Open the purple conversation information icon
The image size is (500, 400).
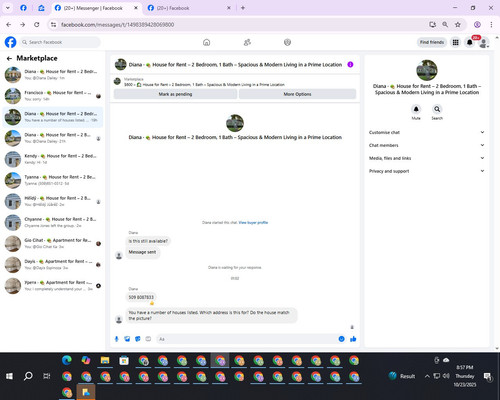click(x=350, y=64)
